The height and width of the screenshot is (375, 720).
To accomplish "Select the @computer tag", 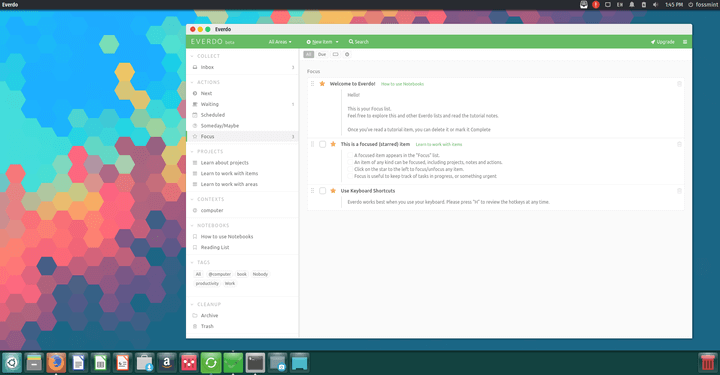I will coord(219,274).
